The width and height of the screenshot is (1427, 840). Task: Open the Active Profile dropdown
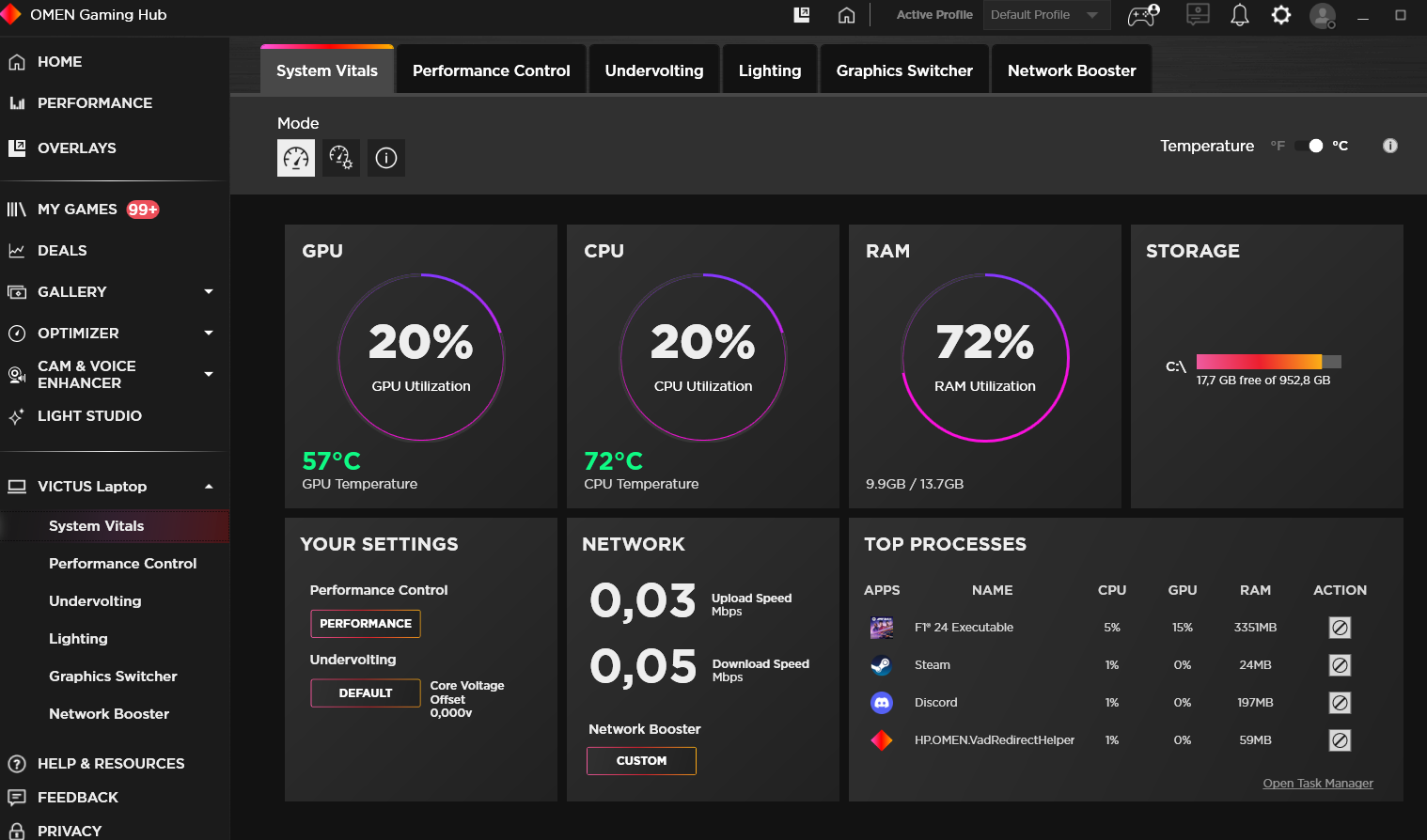coord(1046,15)
